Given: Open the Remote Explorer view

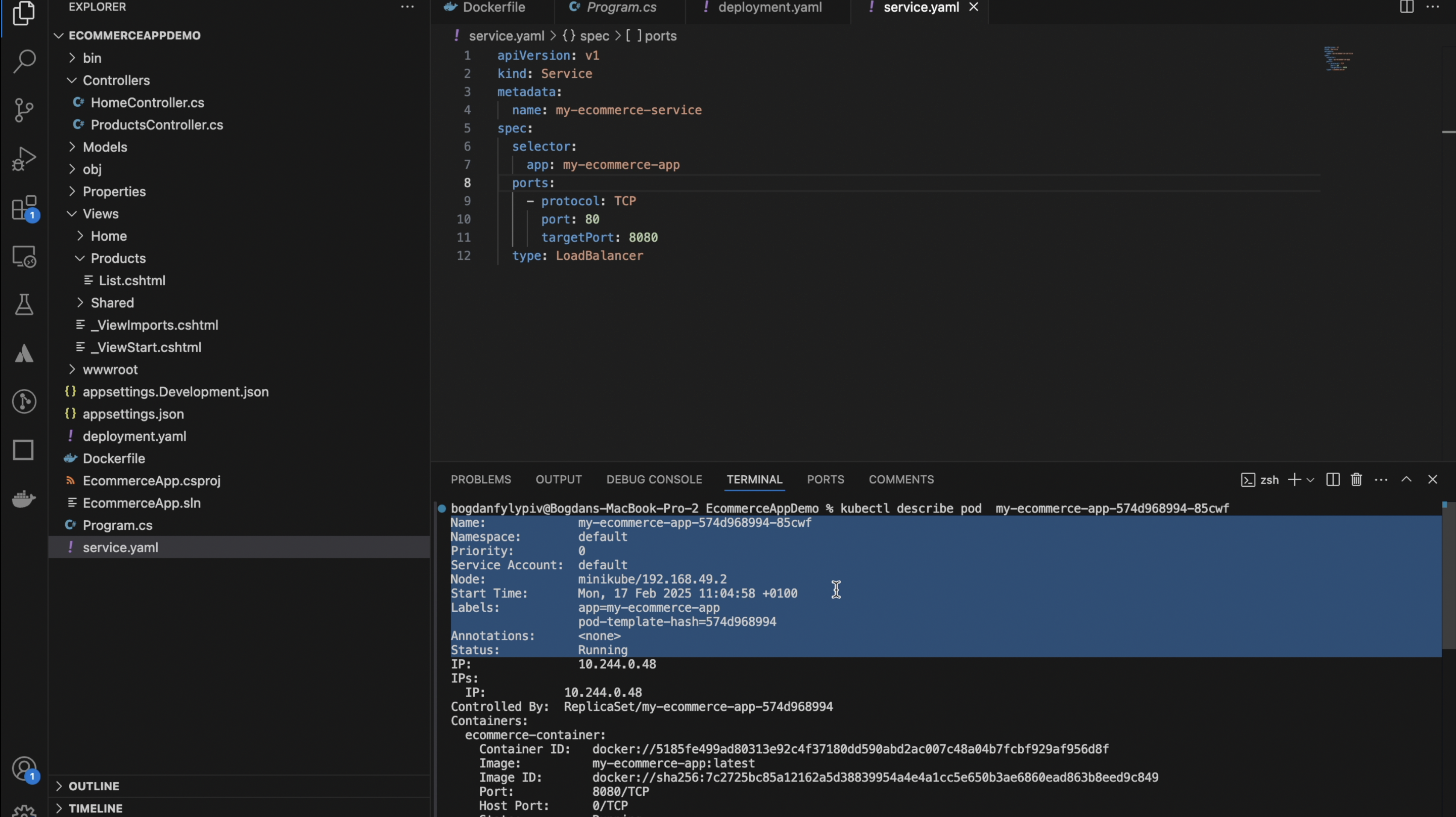Looking at the screenshot, I should [24, 257].
